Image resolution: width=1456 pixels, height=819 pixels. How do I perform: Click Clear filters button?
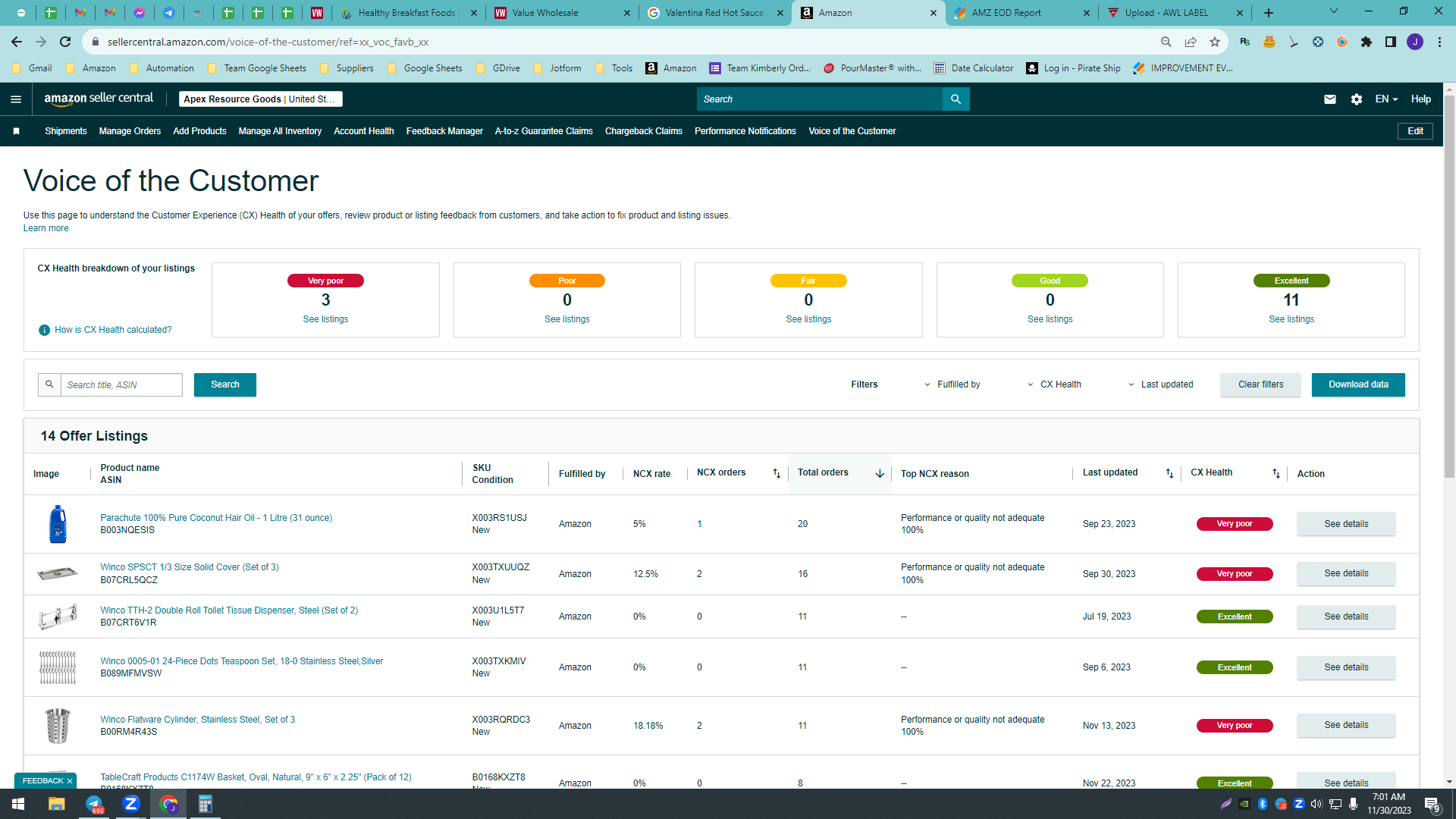tap(1260, 384)
